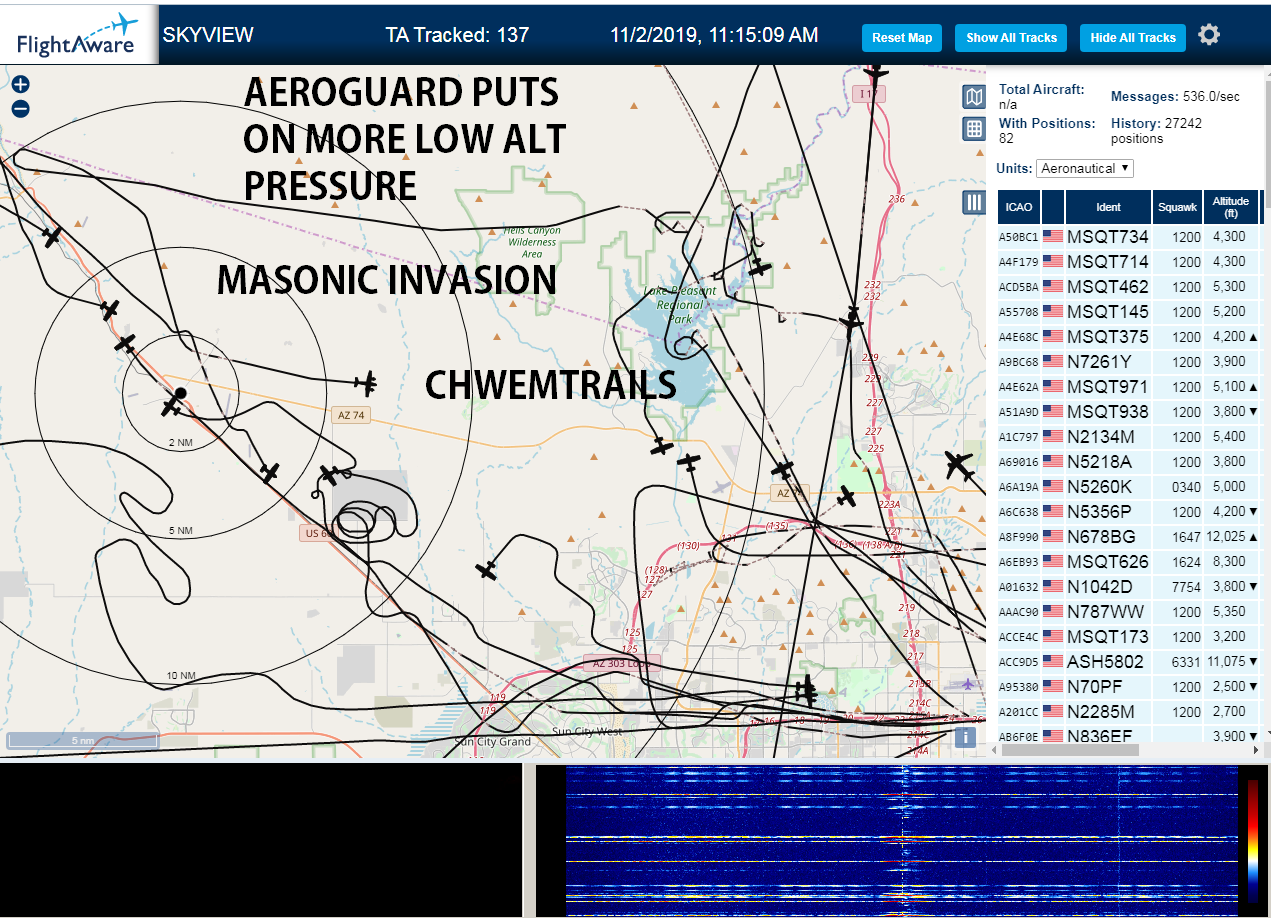Click the date and time in the header
The width and height of the screenshot is (1271, 919).
pos(714,35)
